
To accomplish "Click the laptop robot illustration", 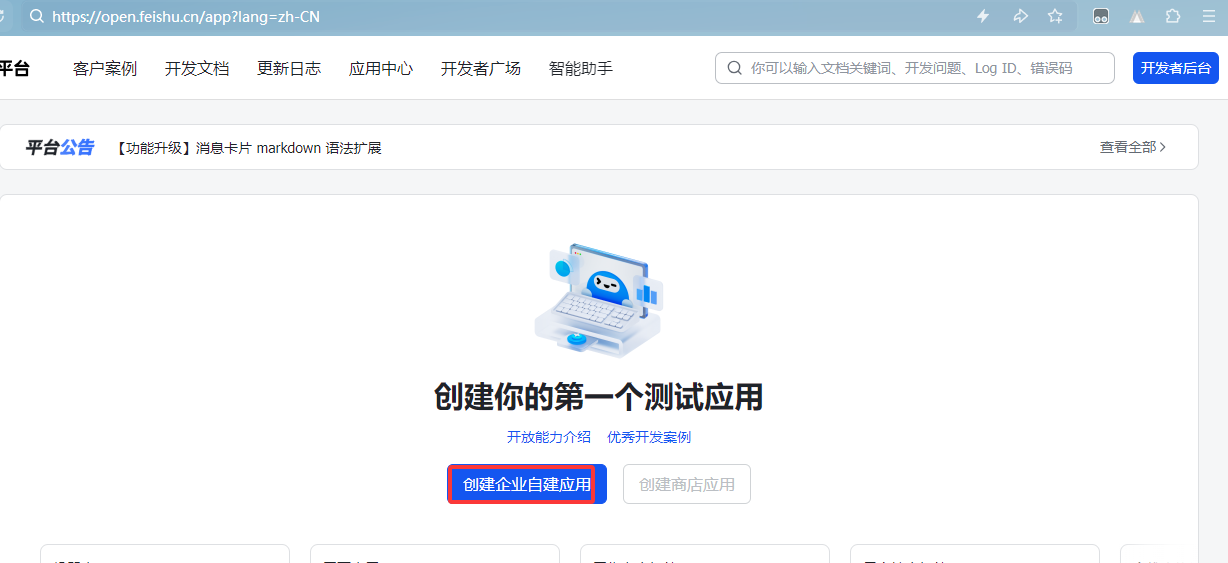I will (597, 298).
